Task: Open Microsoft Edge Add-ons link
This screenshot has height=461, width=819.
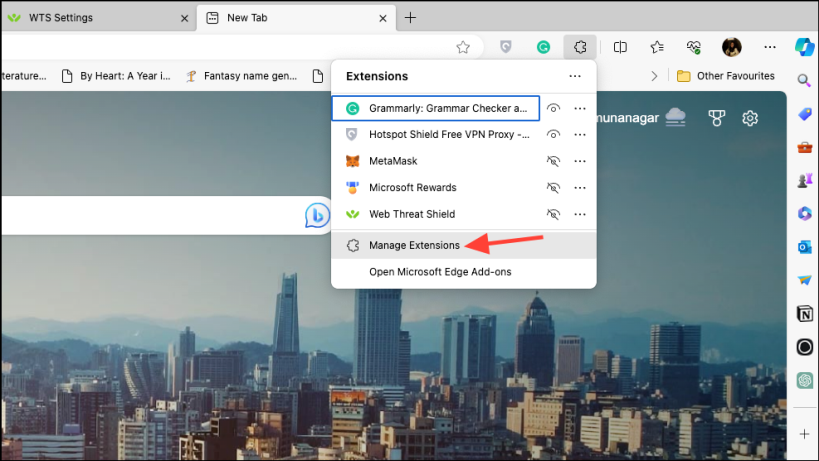Action: point(464,271)
